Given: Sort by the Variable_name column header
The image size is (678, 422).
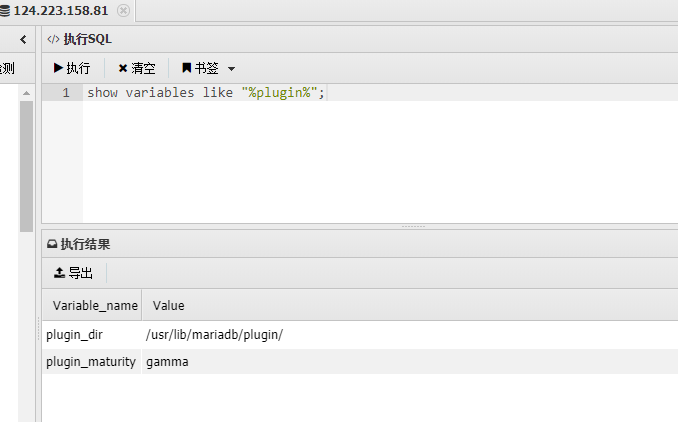Looking at the screenshot, I should [93, 306].
